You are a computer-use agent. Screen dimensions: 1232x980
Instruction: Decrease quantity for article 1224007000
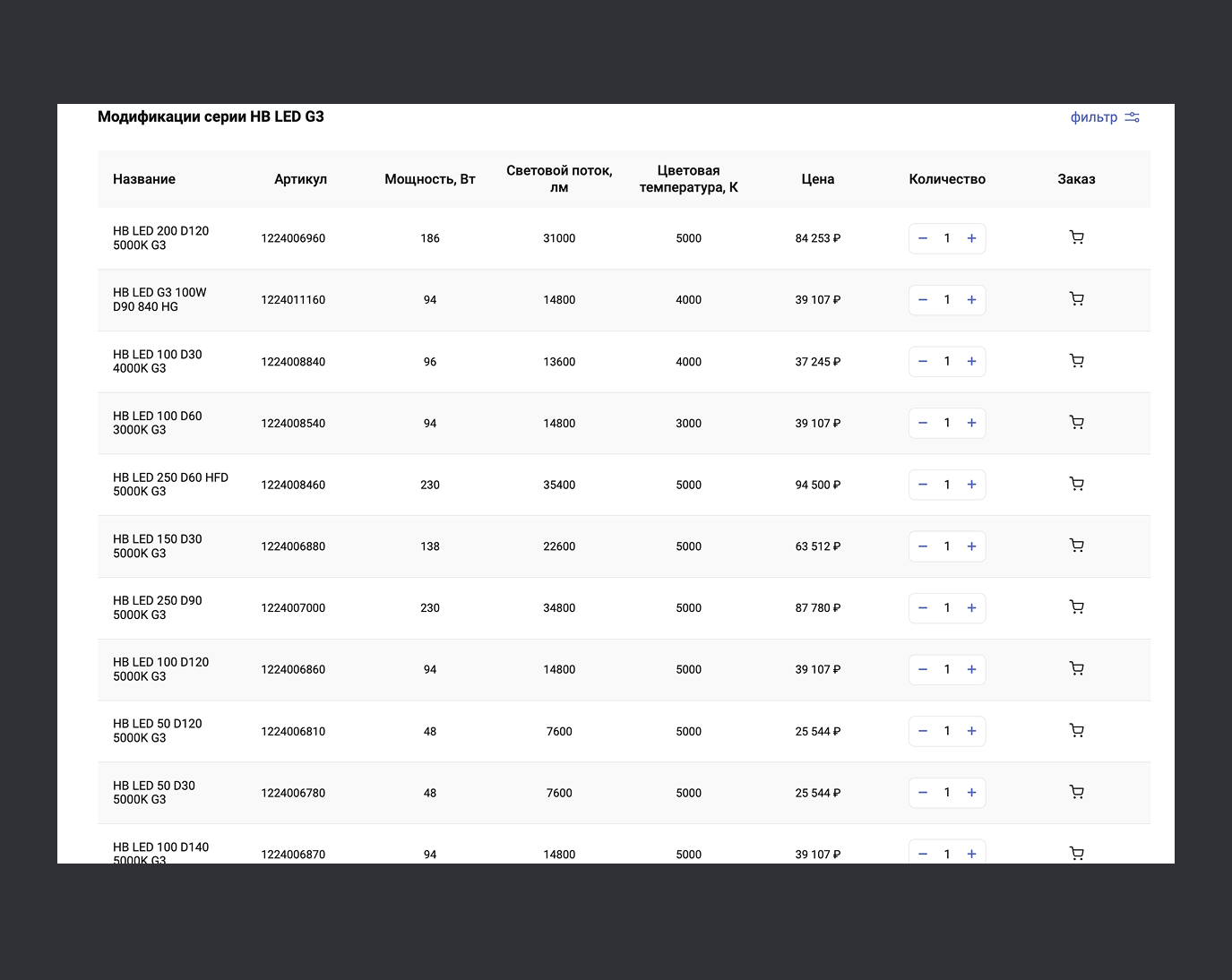coord(923,608)
